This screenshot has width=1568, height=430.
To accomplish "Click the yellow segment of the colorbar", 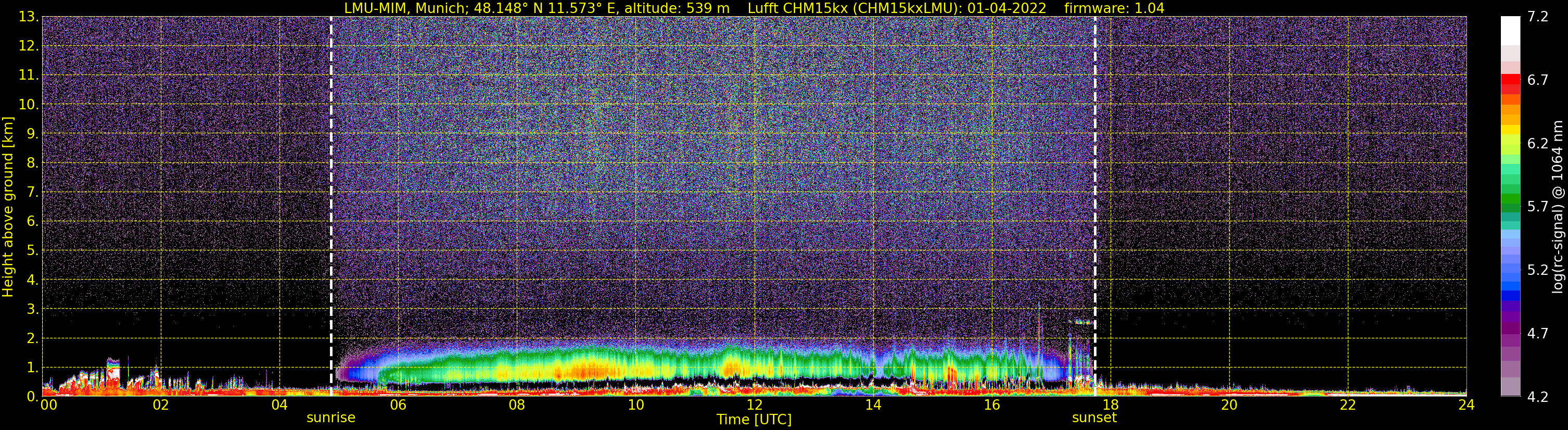I will [1511, 130].
